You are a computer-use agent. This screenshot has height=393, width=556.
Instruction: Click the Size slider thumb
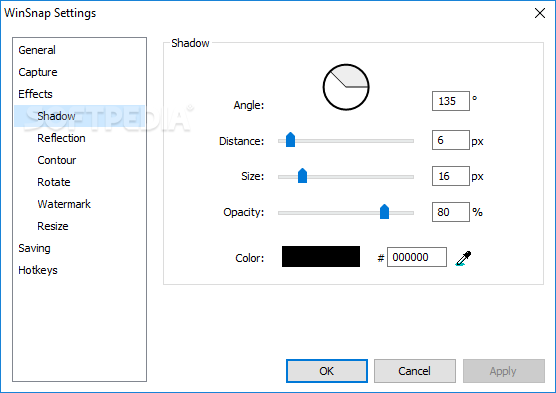pos(302,176)
